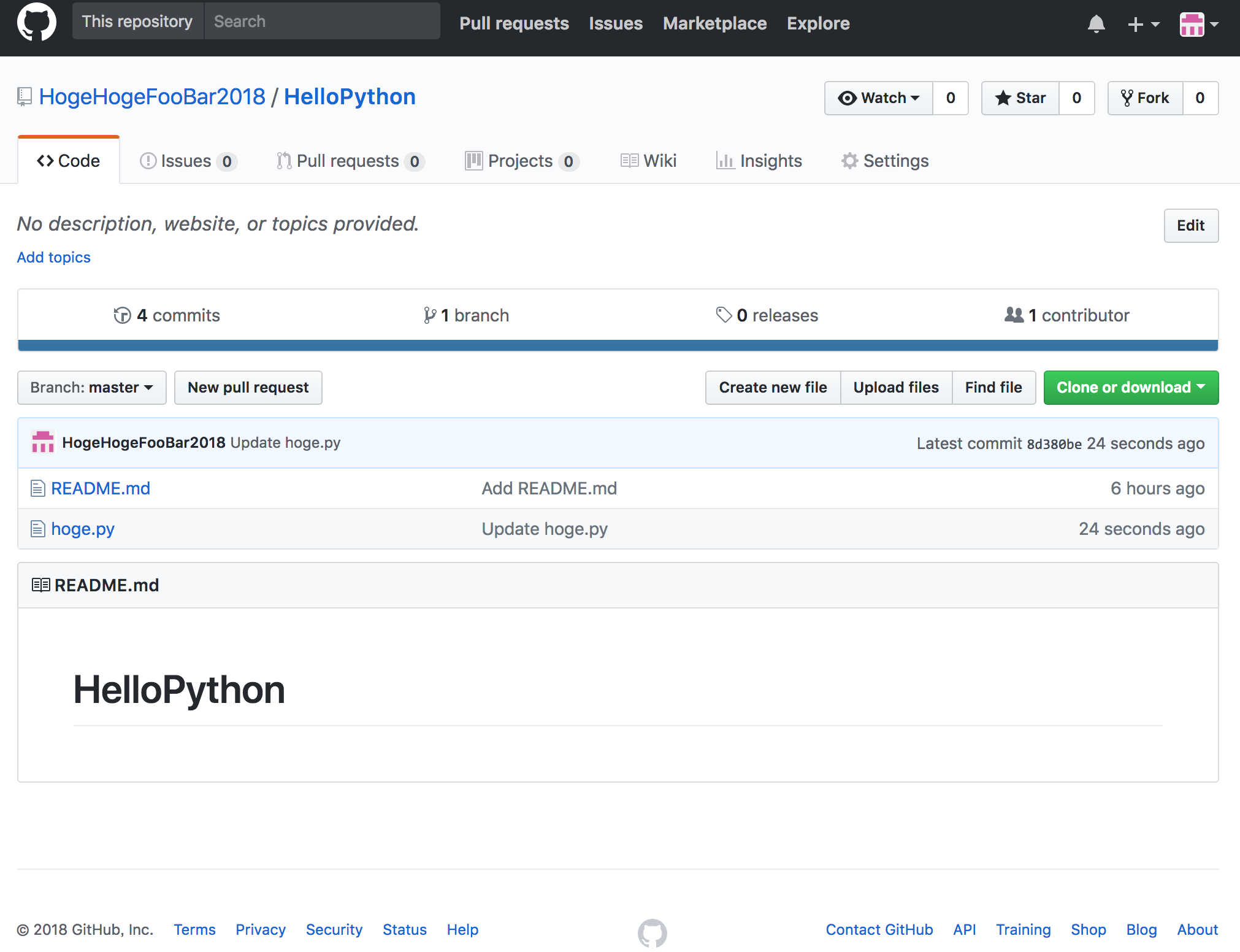Click the releases tag icon
Image resolution: width=1240 pixels, height=952 pixels.
click(724, 315)
